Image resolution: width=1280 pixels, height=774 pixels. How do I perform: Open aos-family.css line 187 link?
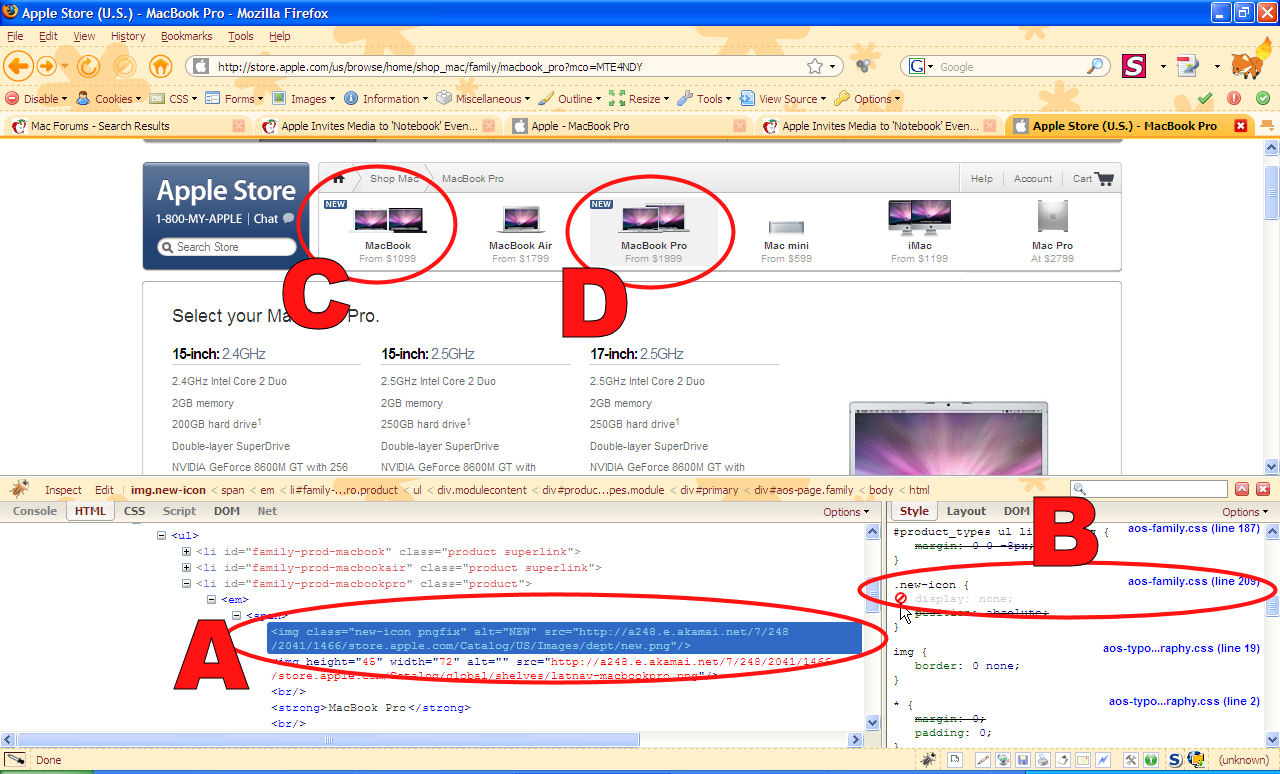coord(1194,528)
